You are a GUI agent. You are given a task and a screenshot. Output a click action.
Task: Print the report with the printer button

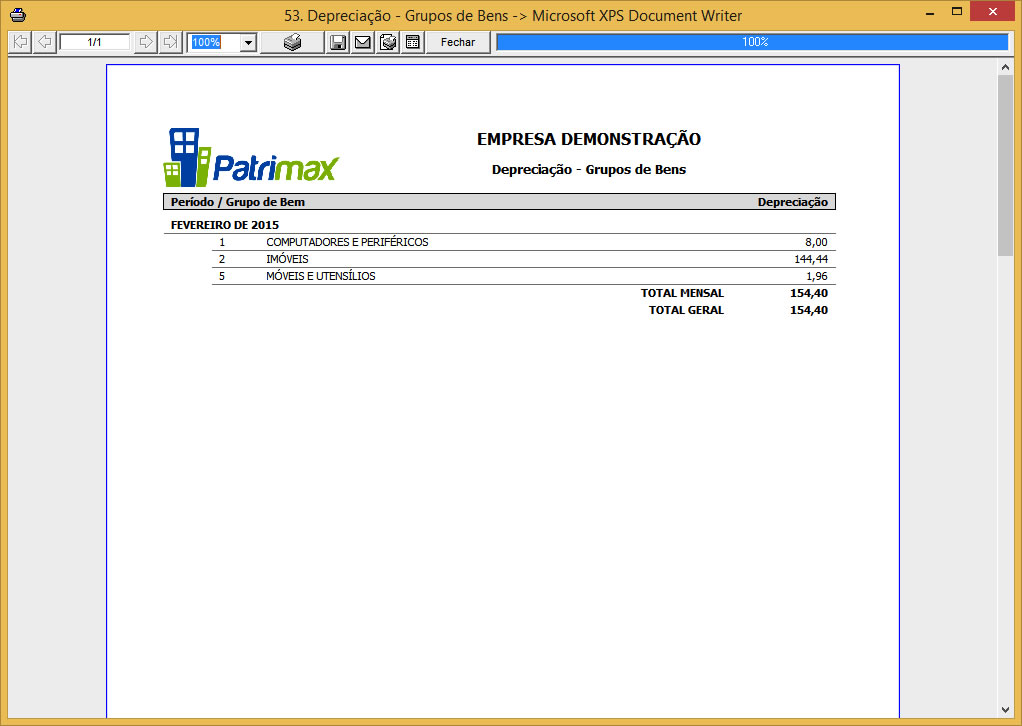click(292, 42)
